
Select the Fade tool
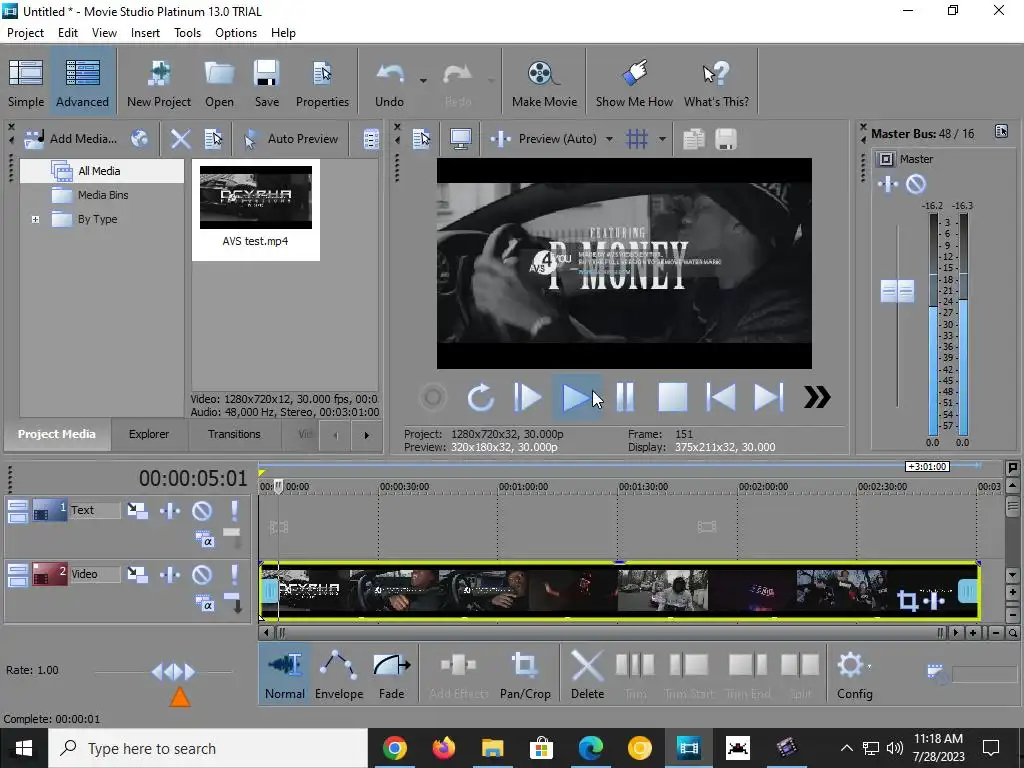[x=392, y=674]
